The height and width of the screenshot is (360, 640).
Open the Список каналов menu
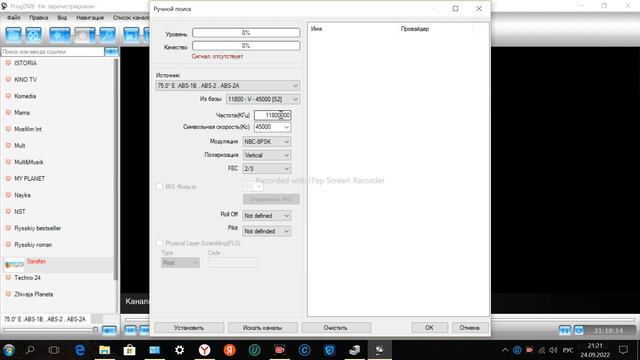(x=131, y=18)
